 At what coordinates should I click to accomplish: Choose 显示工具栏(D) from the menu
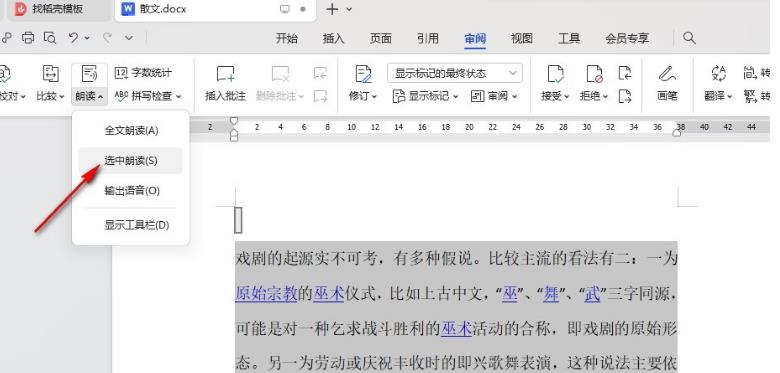click(131, 225)
